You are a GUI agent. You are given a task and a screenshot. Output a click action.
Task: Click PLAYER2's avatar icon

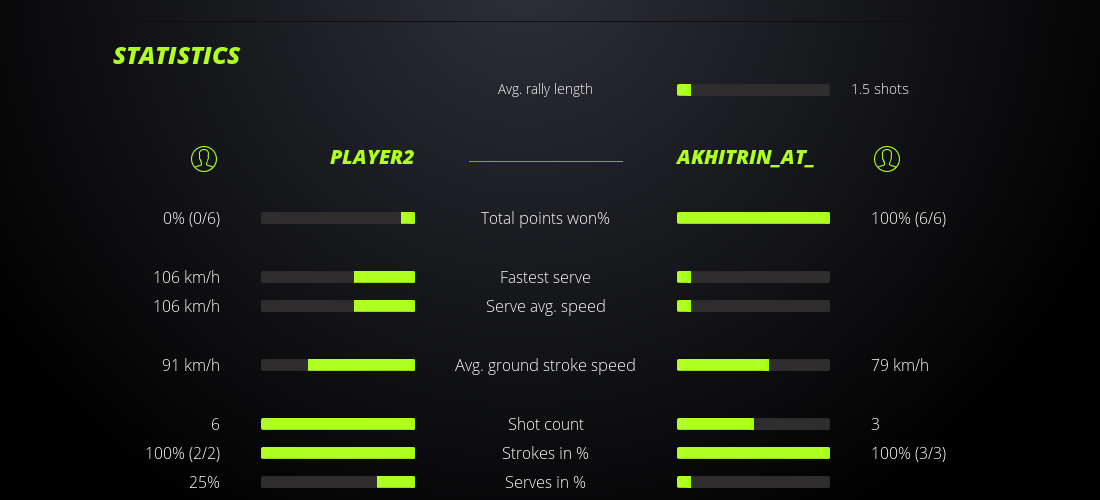[204, 158]
